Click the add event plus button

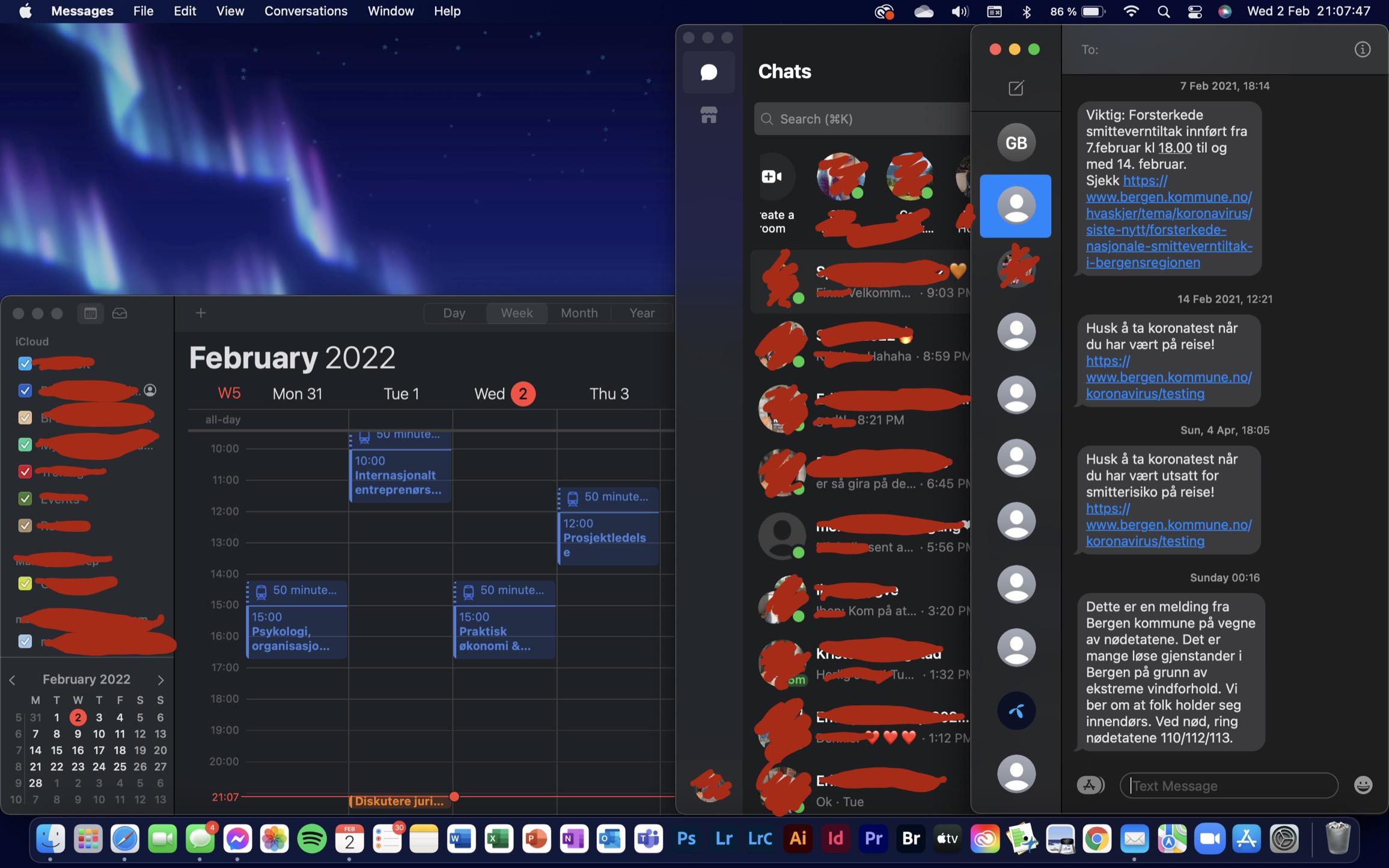pyautogui.click(x=201, y=313)
